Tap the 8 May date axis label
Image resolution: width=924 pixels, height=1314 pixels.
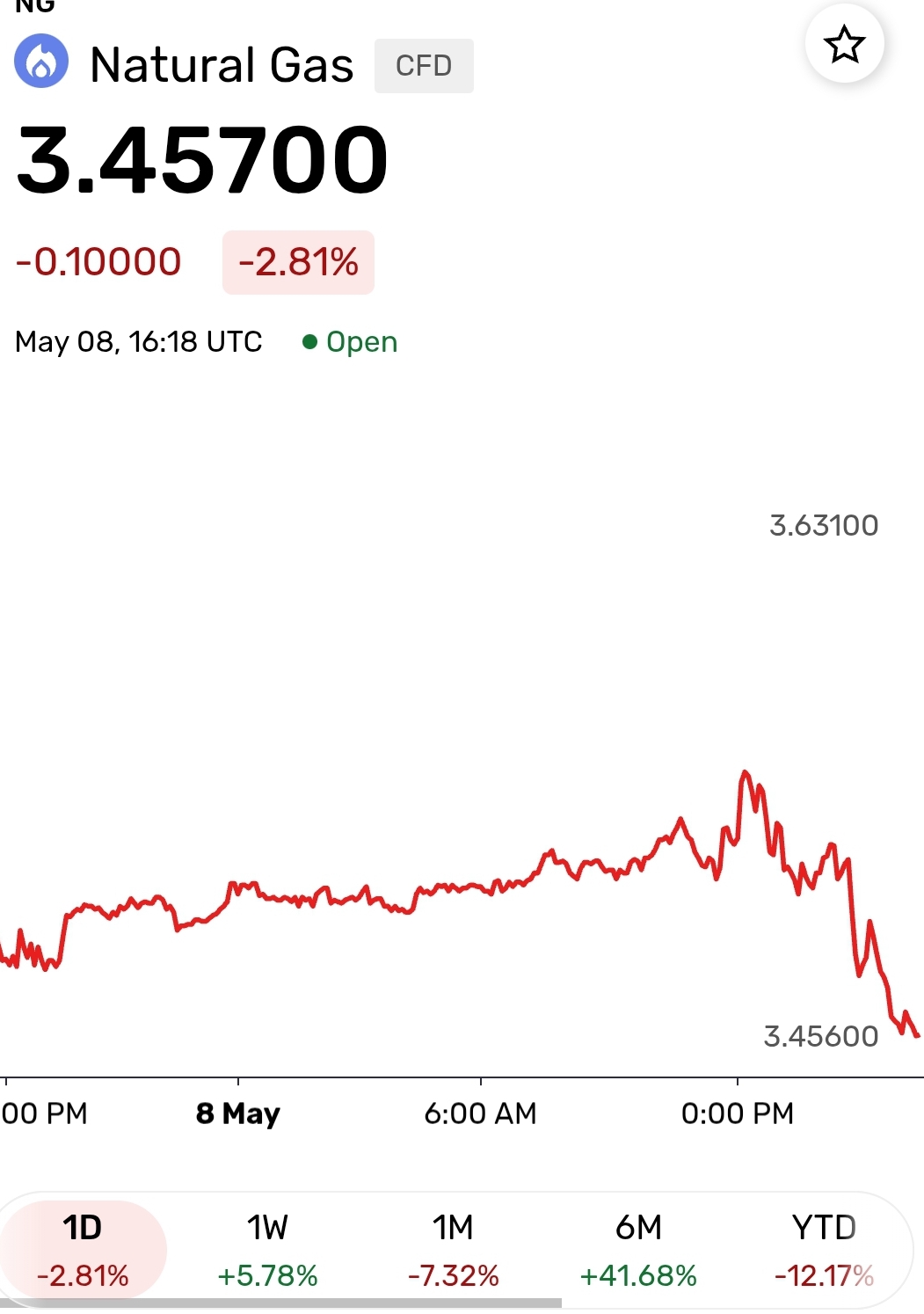(x=237, y=1113)
